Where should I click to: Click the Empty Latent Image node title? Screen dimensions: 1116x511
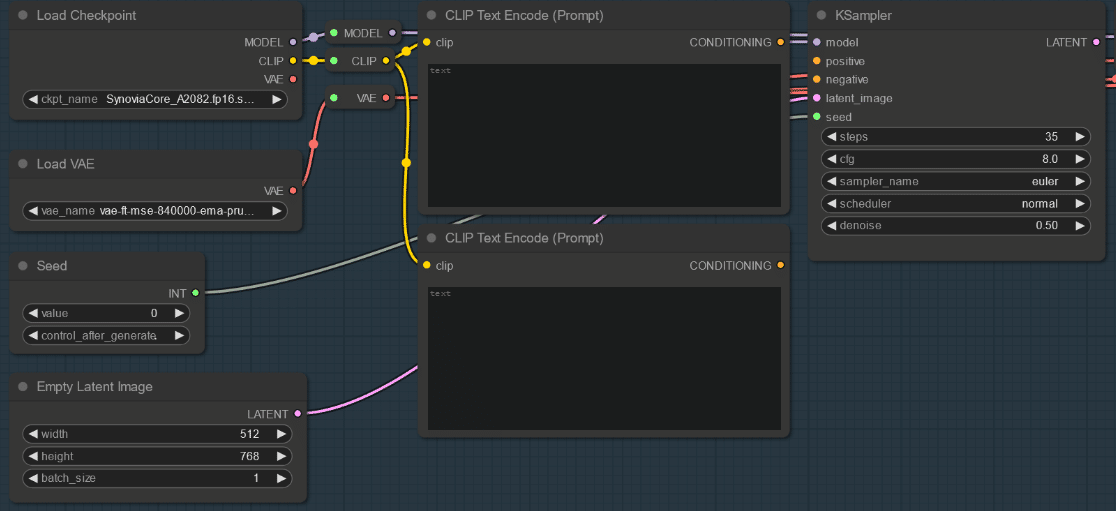click(95, 387)
